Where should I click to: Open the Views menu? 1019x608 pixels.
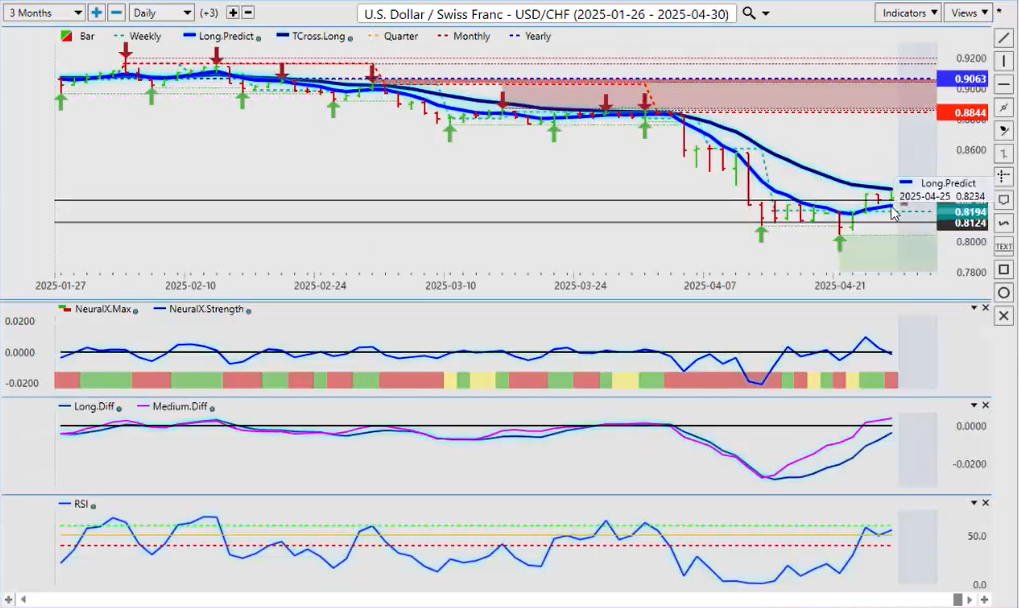969,13
